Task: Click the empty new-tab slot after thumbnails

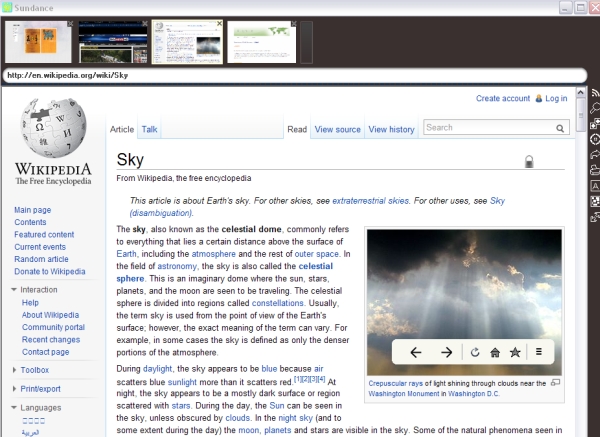Action: click(307, 42)
